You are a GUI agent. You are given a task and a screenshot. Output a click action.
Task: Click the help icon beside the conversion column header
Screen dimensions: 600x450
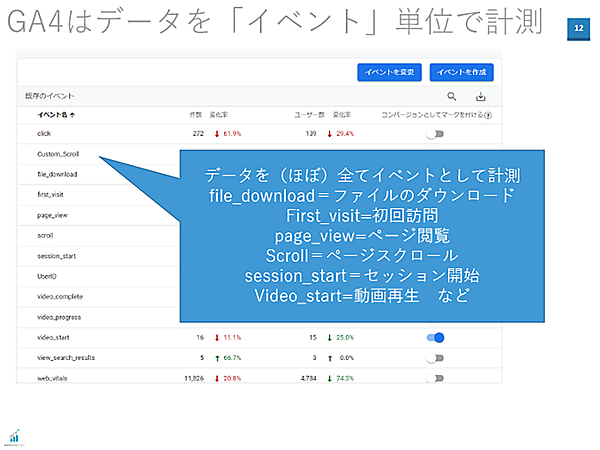point(488,115)
